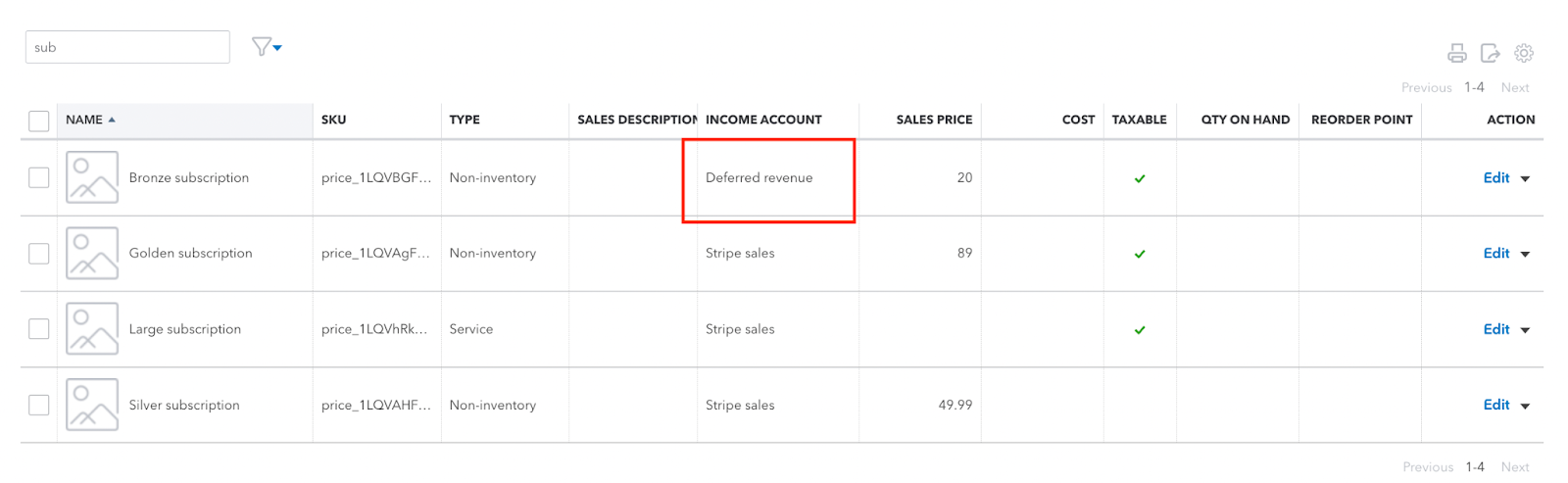Toggle the select-all checkbox in header

(39, 121)
